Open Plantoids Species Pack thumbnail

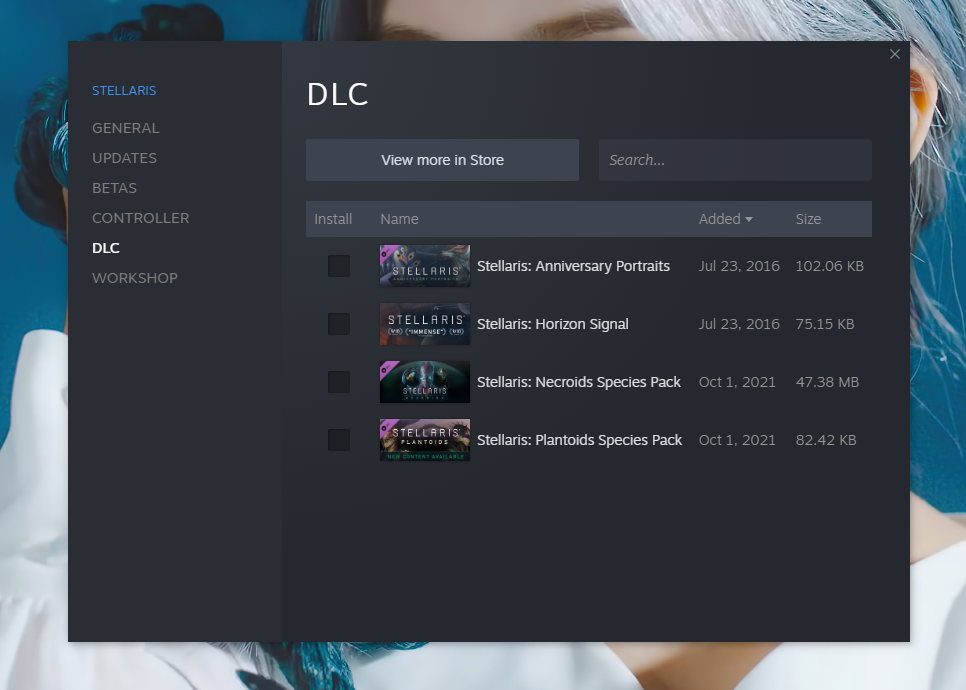tap(425, 440)
